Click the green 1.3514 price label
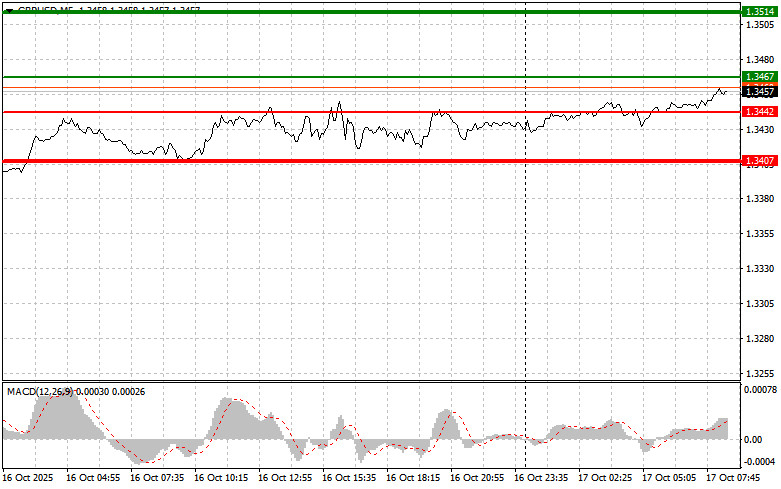Screen dimensions: 781x489 click(759, 12)
